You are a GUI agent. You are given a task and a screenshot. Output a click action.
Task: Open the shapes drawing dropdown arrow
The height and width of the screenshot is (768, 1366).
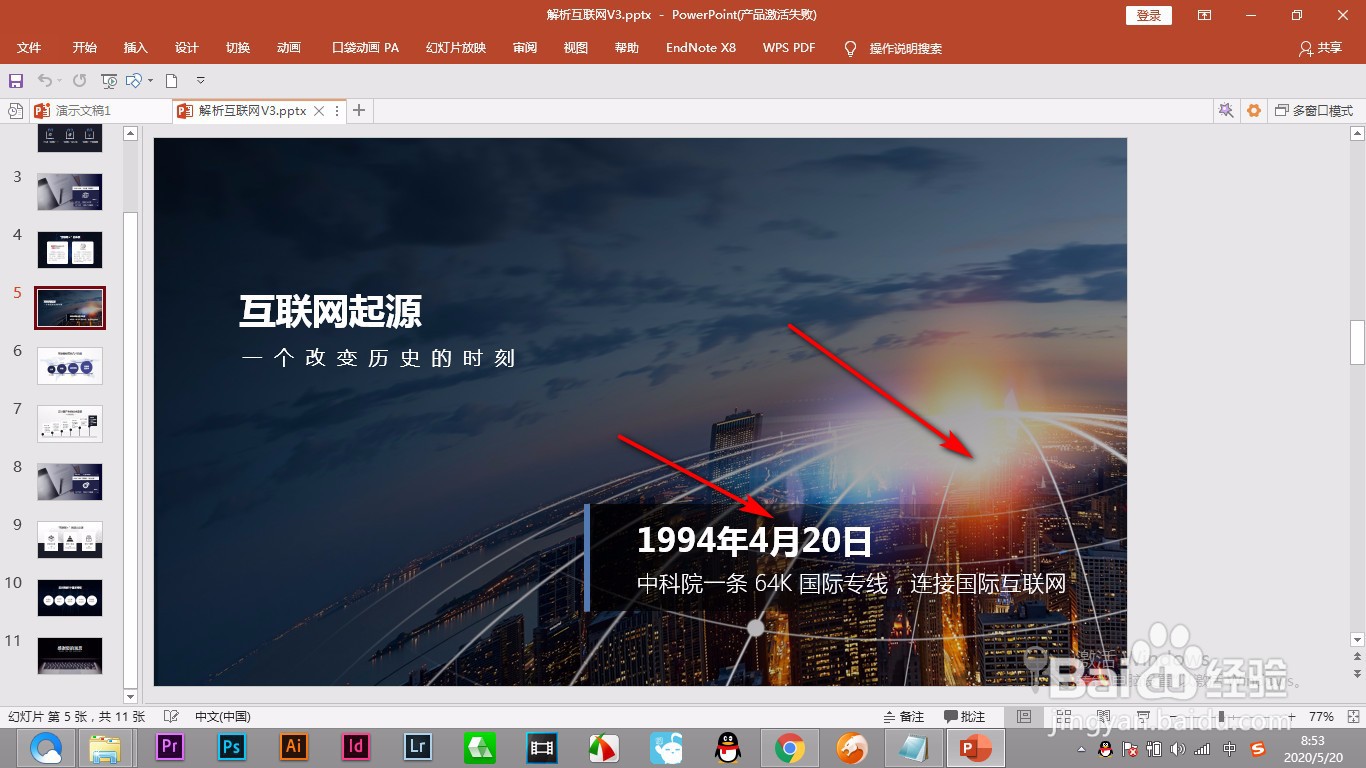pos(151,80)
